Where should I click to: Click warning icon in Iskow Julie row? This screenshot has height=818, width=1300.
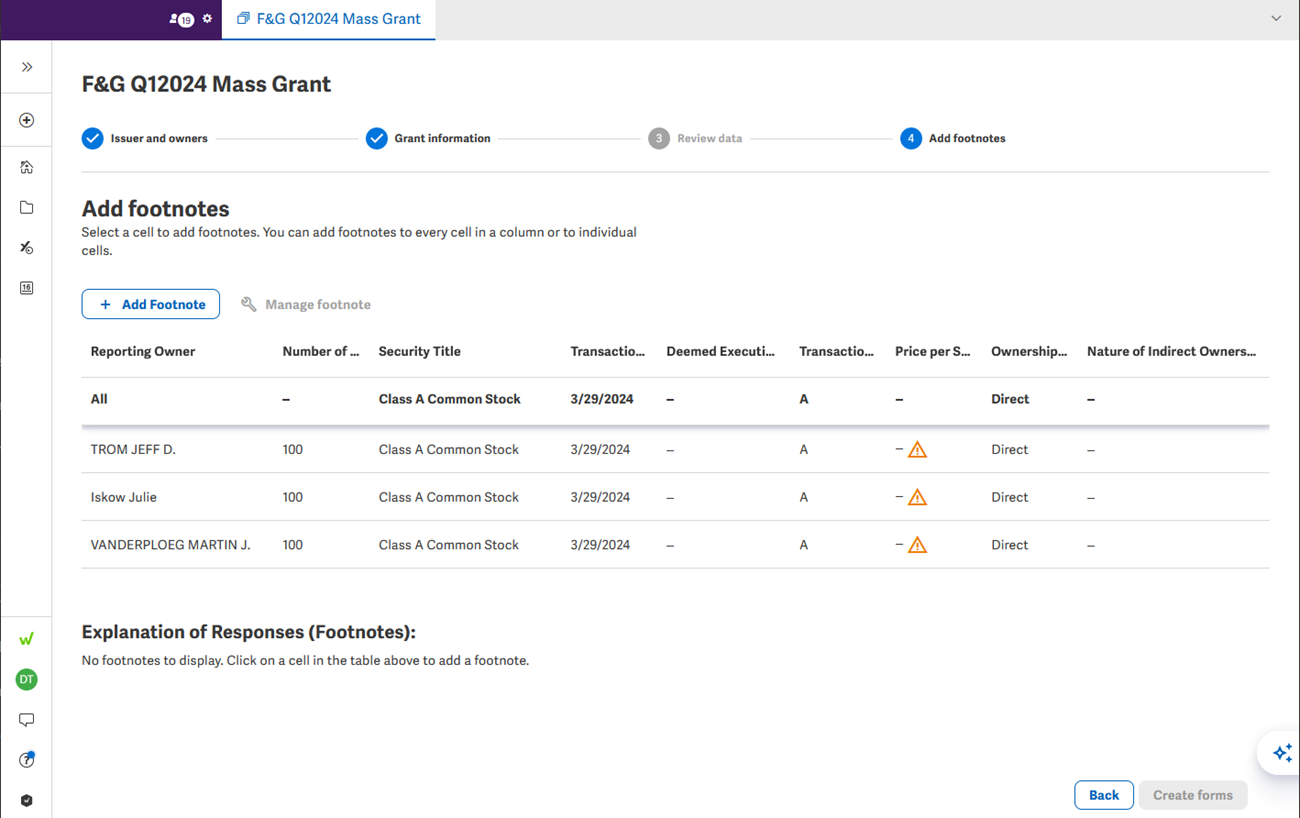(x=917, y=497)
